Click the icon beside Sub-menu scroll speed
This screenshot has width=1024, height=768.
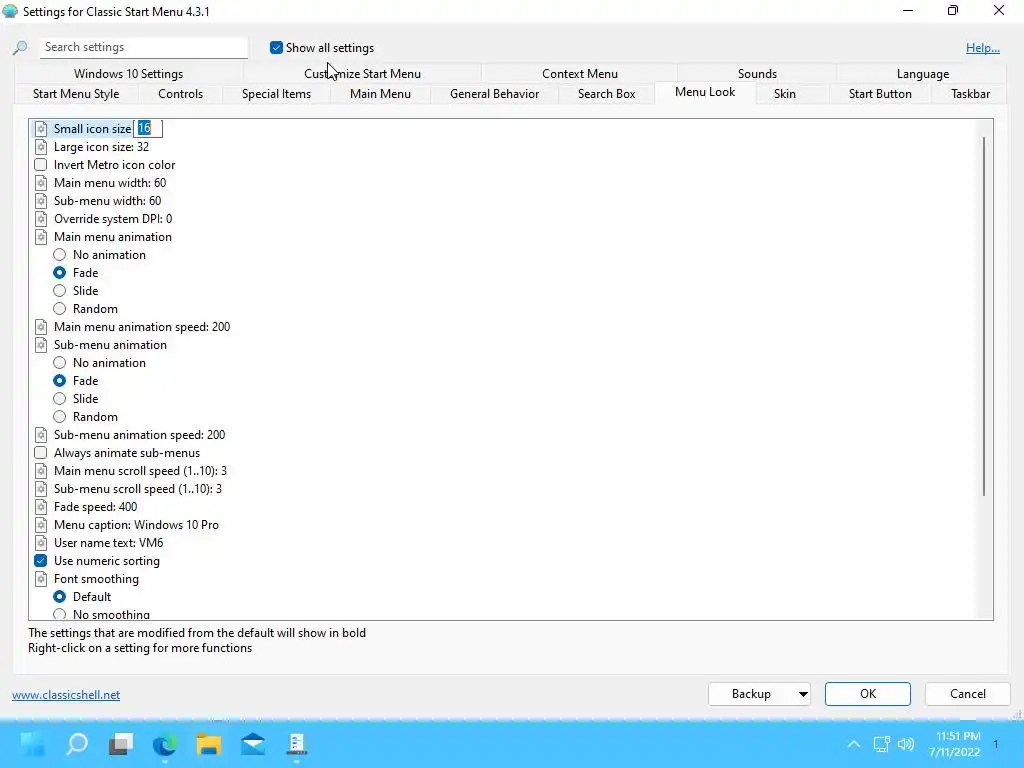(40, 489)
